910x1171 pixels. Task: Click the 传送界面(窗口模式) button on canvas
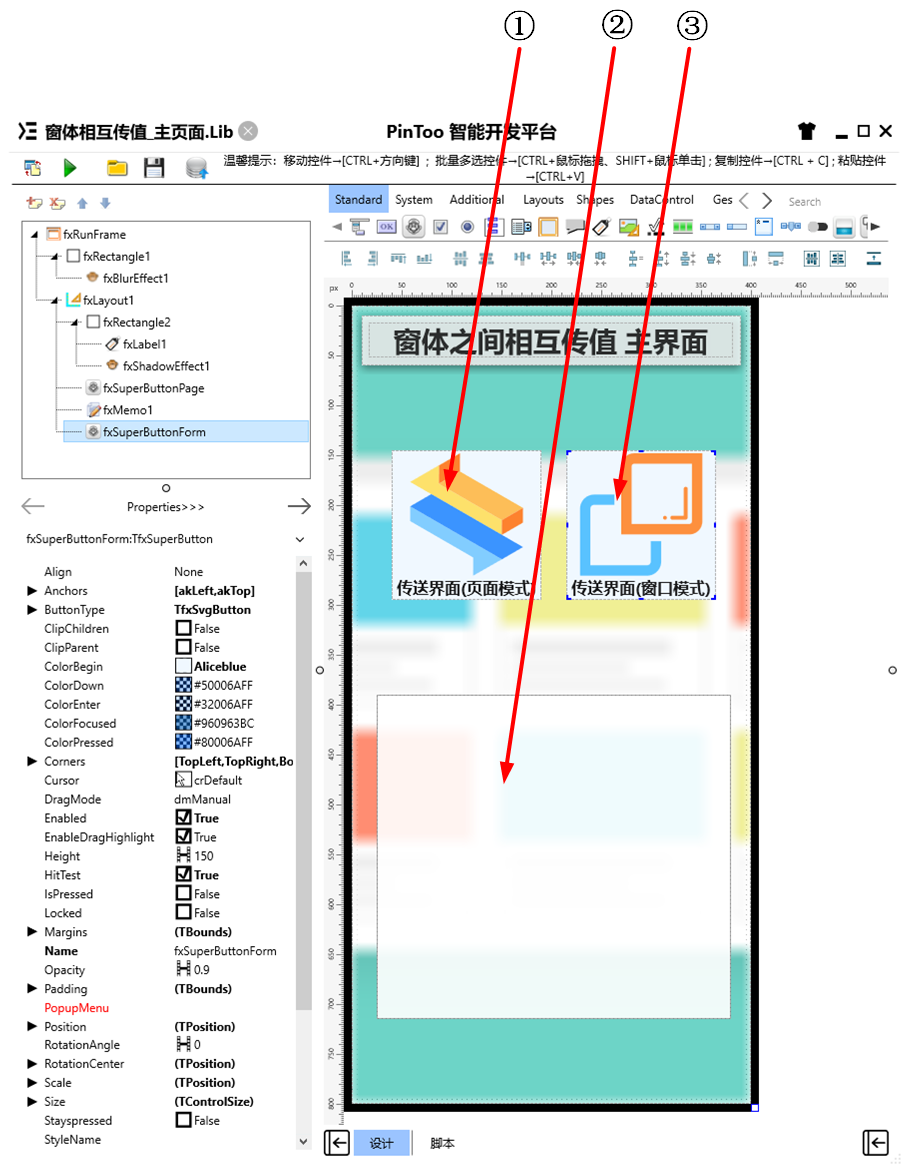coord(641,525)
